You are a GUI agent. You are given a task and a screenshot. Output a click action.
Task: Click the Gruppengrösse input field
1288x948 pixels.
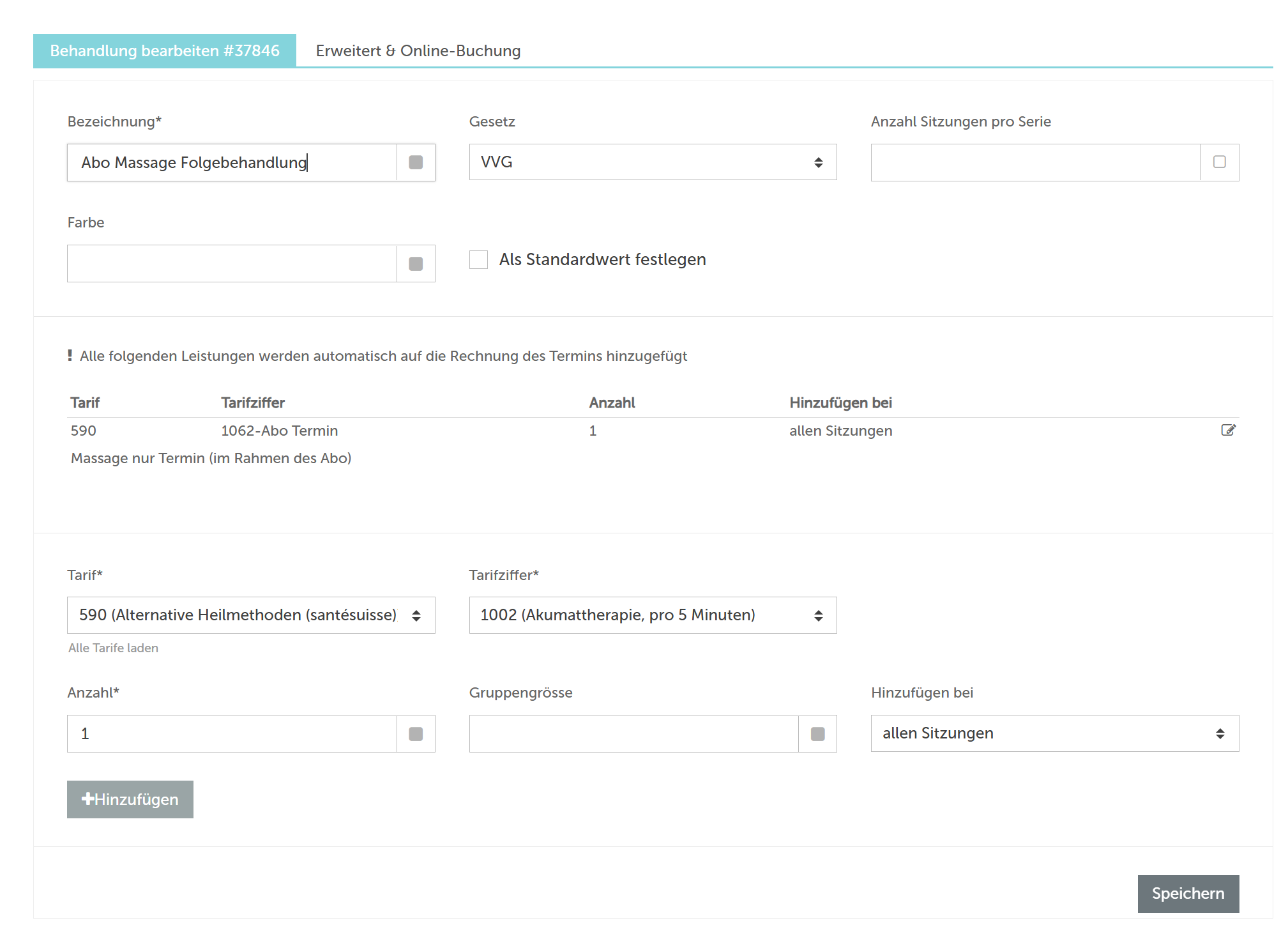pos(633,733)
